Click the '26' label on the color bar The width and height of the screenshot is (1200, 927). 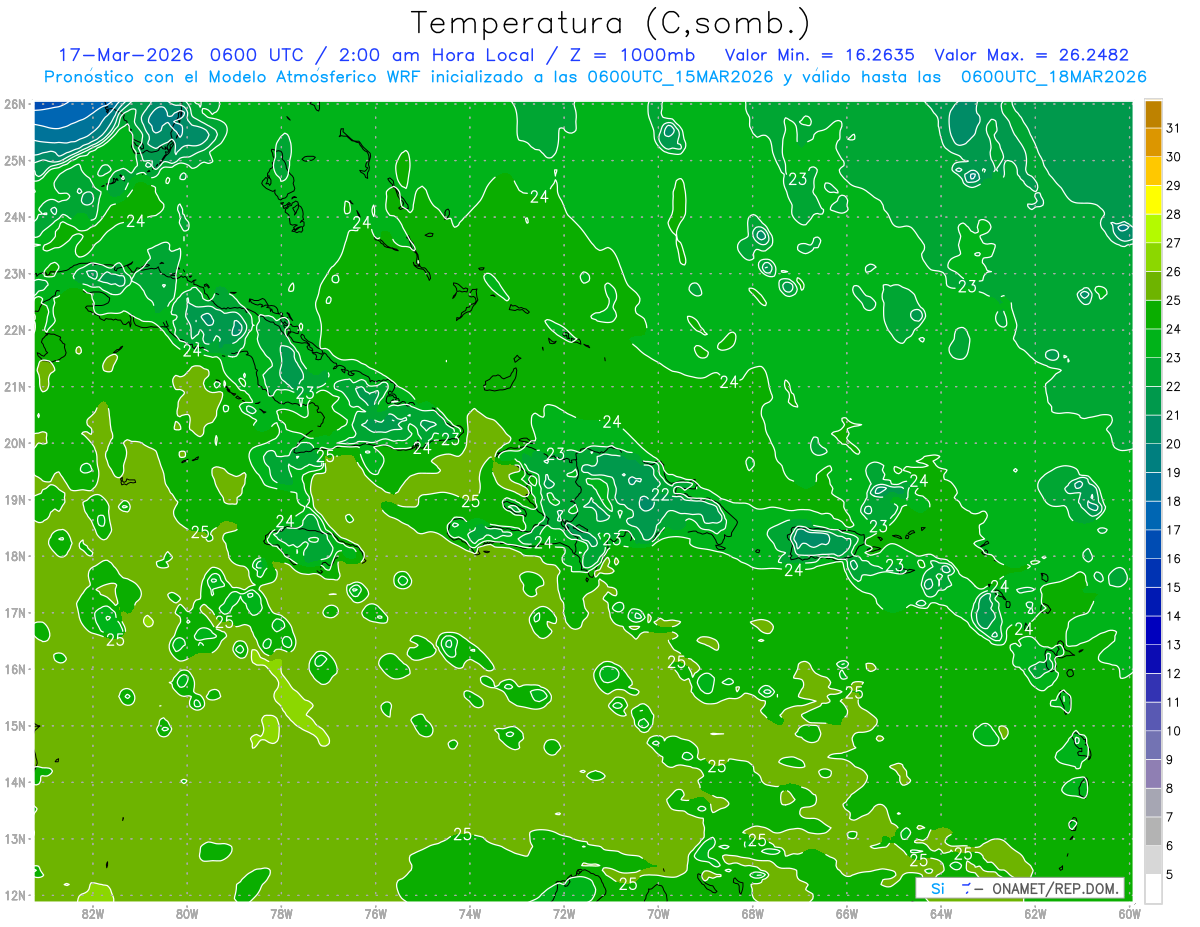1174,272
